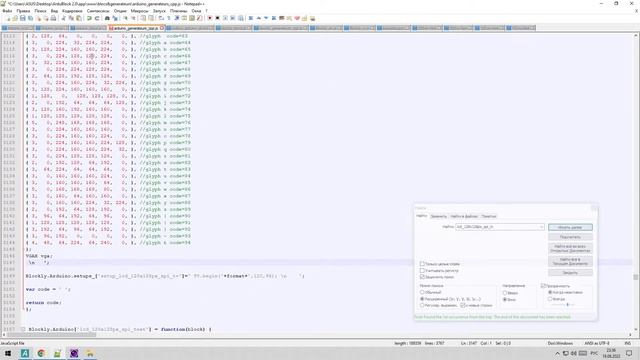Enable Учитывать регистр checkbox

[x=422, y=271]
